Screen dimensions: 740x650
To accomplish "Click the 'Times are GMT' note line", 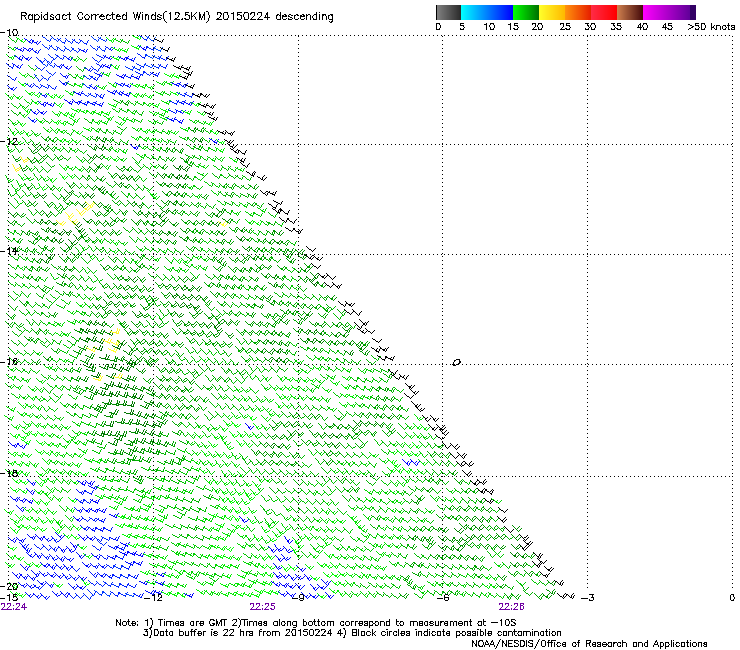I will click(315, 623).
